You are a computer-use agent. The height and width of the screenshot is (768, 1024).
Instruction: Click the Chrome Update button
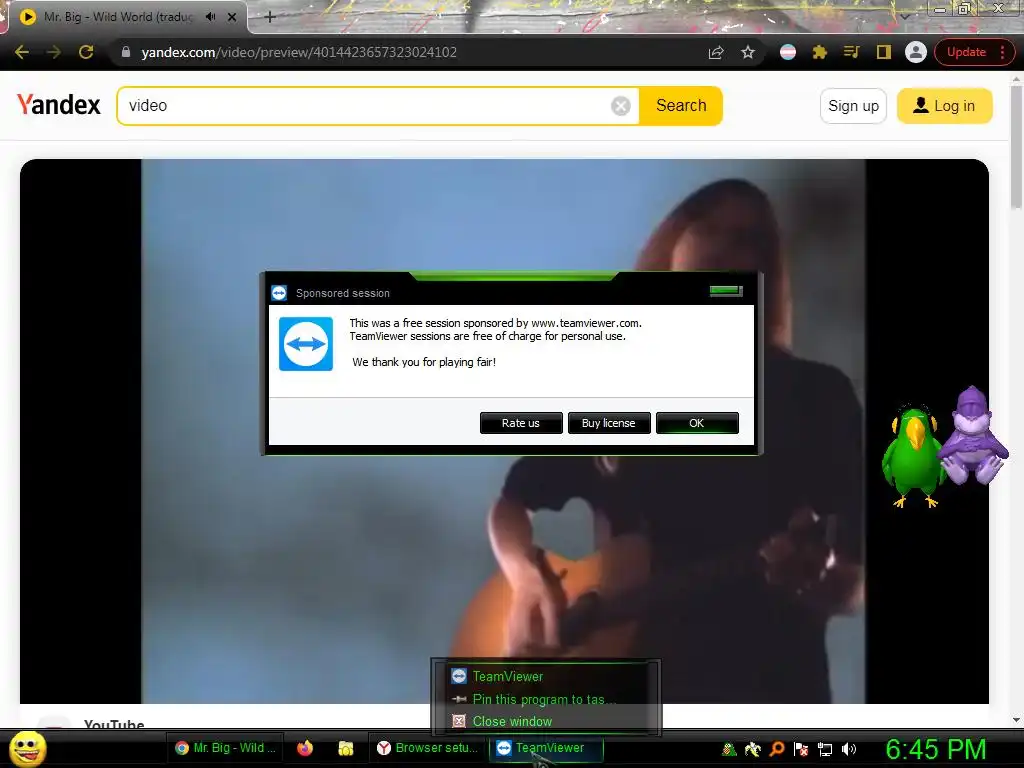[x=966, y=52]
